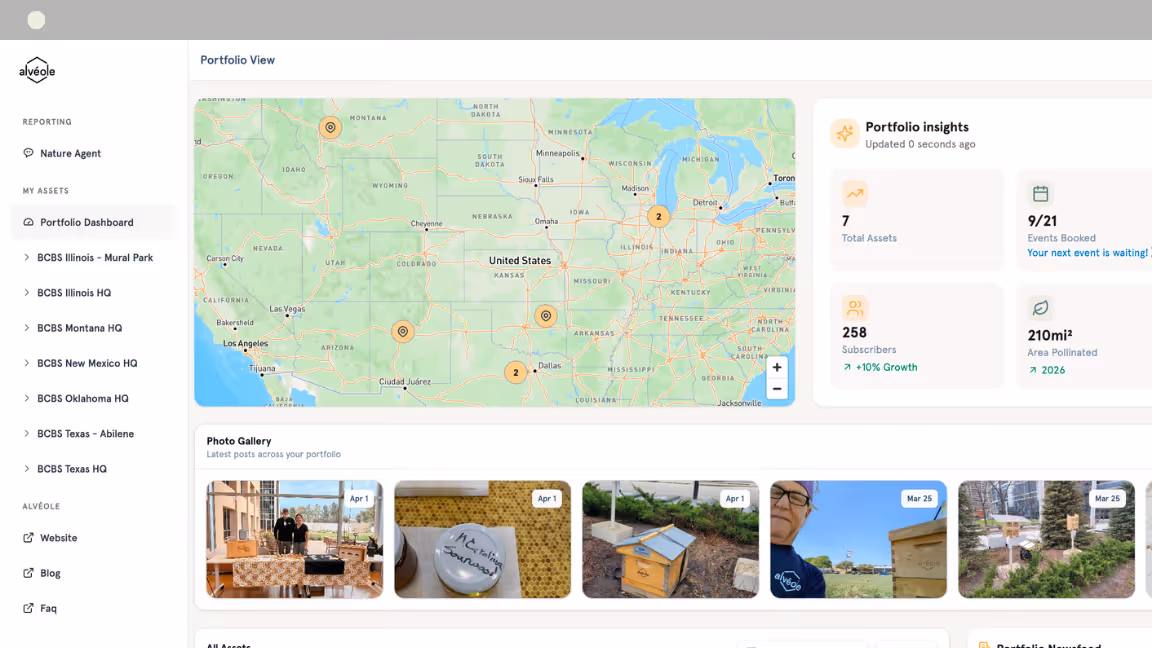Open the Faq external-link icon
This screenshot has width=1152, height=648.
(27, 608)
